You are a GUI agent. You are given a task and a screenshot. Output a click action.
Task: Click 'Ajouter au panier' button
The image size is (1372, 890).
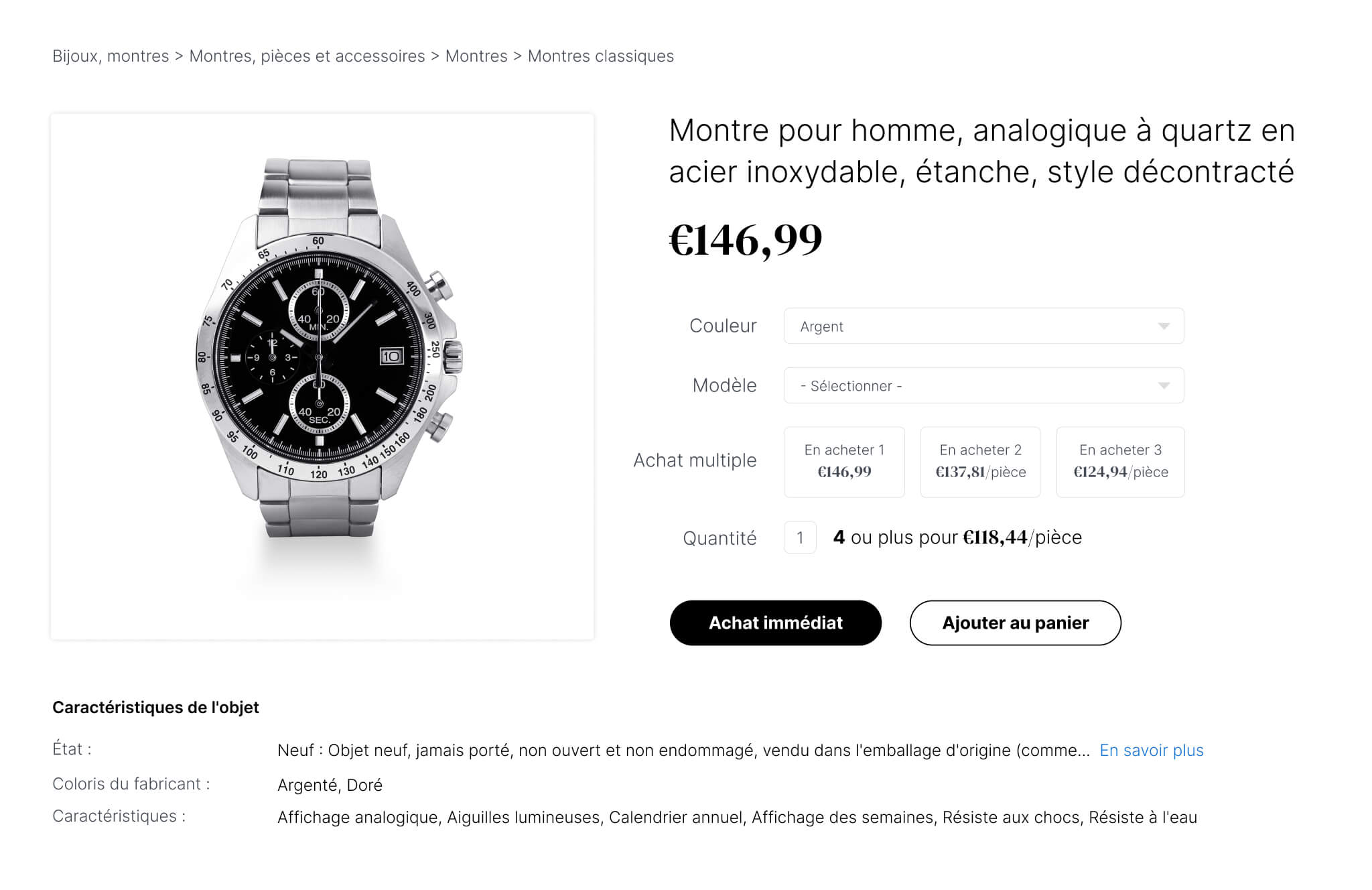click(1015, 623)
